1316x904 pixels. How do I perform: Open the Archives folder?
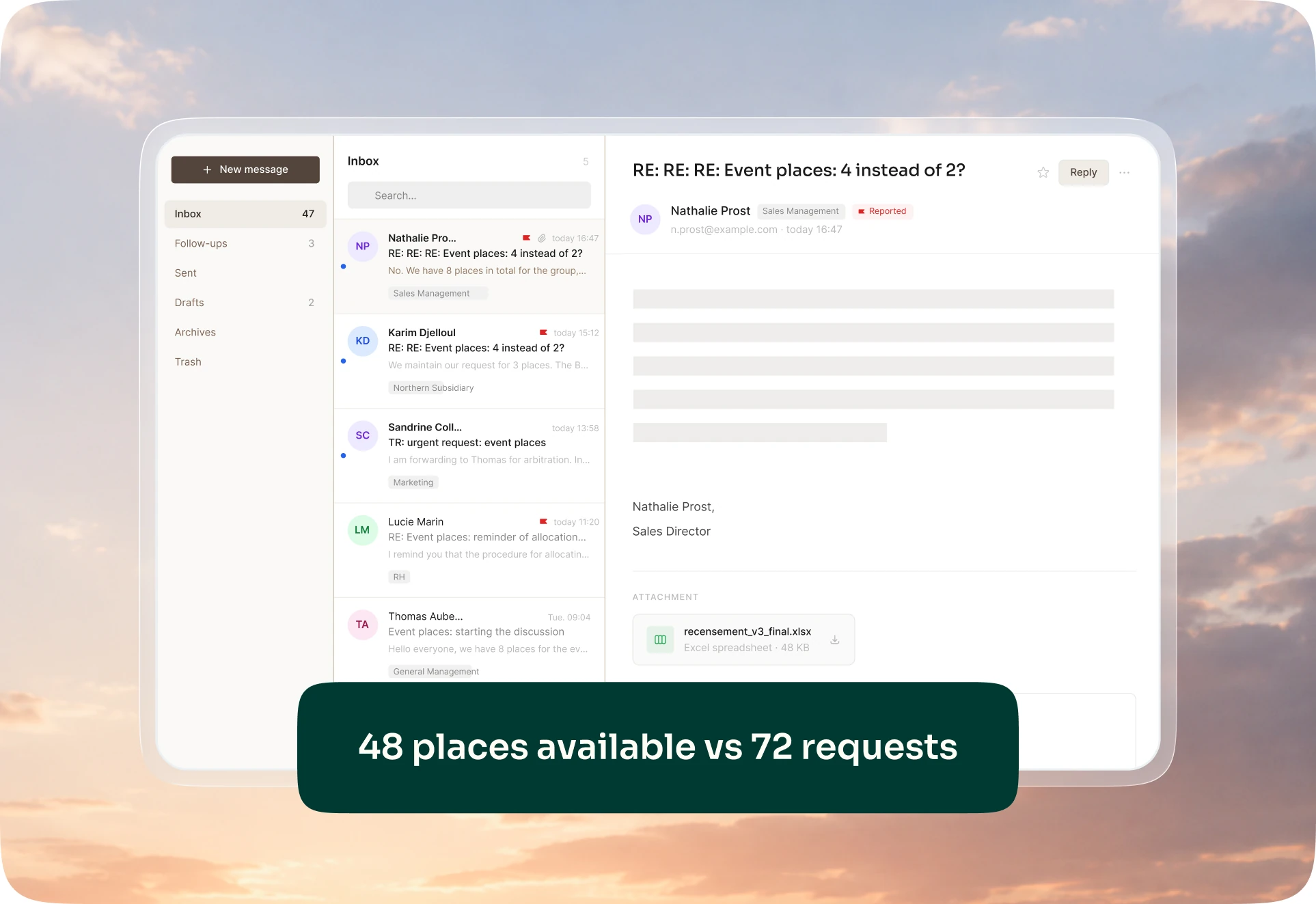pos(245,332)
